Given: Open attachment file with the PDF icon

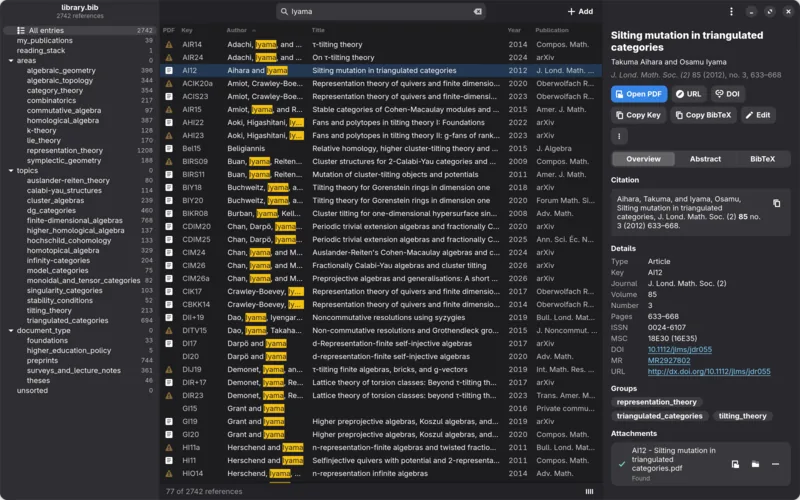Looking at the screenshot, I should click(x=735, y=464).
